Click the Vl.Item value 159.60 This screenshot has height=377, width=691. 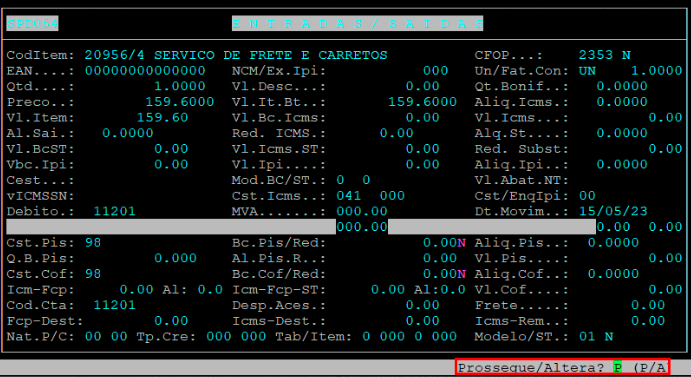162,117
